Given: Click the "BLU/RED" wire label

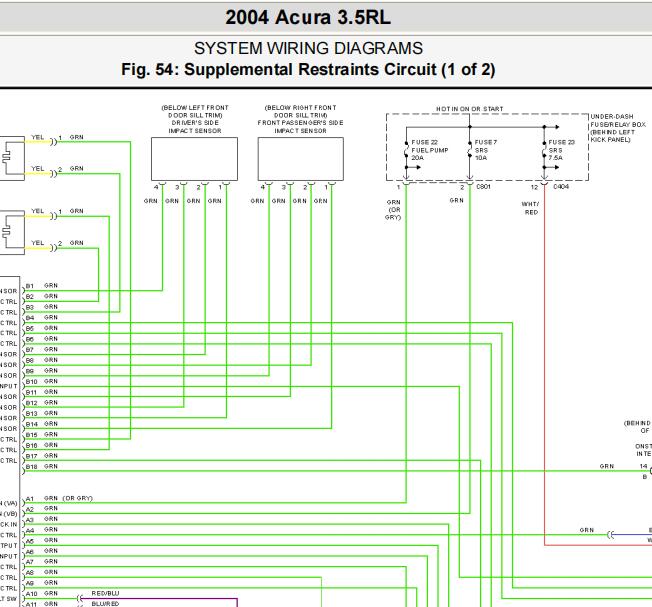Looking at the screenshot, I should (105, 604).
